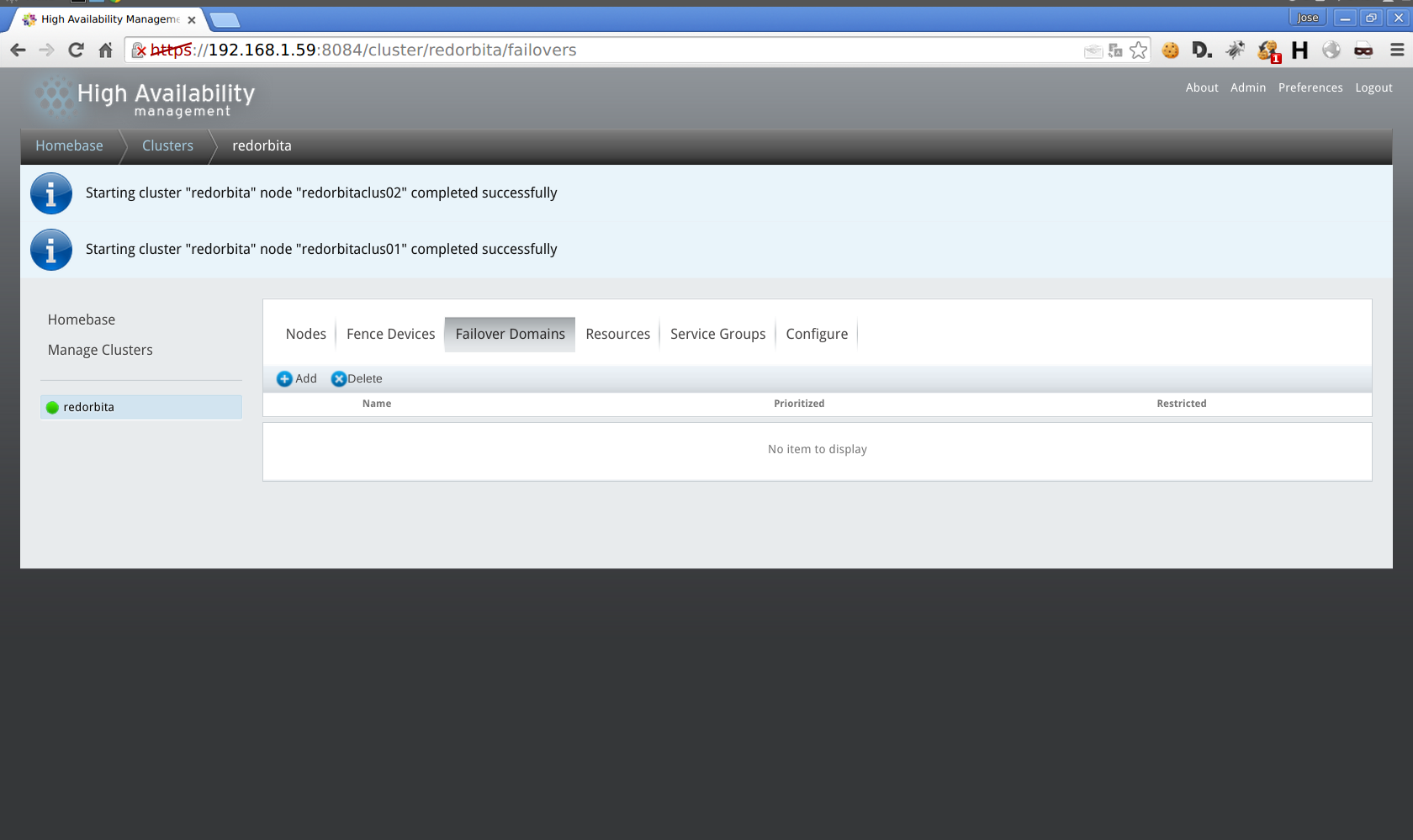Click Manage Clusters in the sidebar

tap(100, 350)
